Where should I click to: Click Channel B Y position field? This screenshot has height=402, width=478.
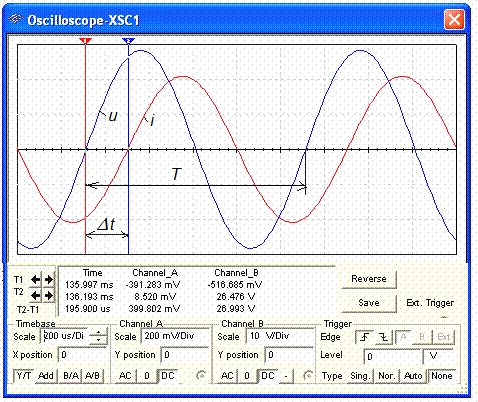pos(288,355)
